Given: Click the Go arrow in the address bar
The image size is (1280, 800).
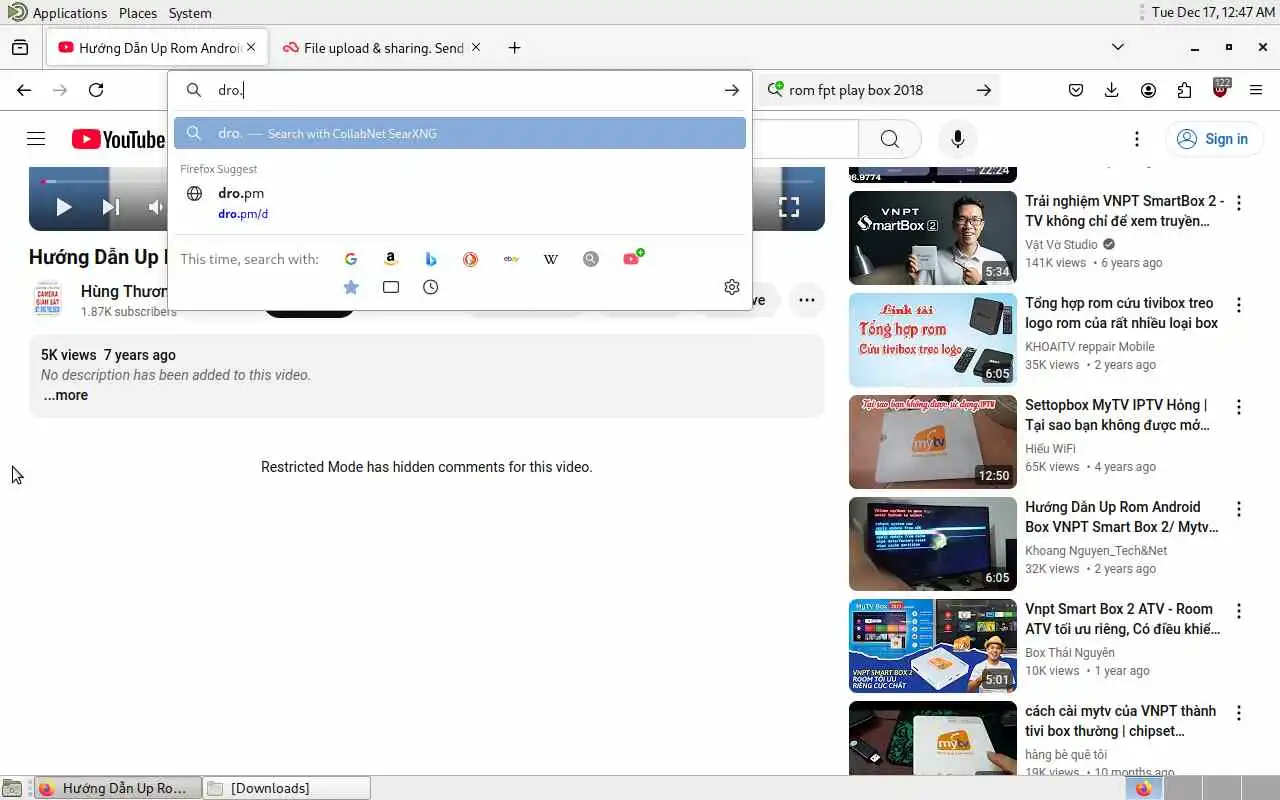Looking at the screenshot, I should 732,90.
